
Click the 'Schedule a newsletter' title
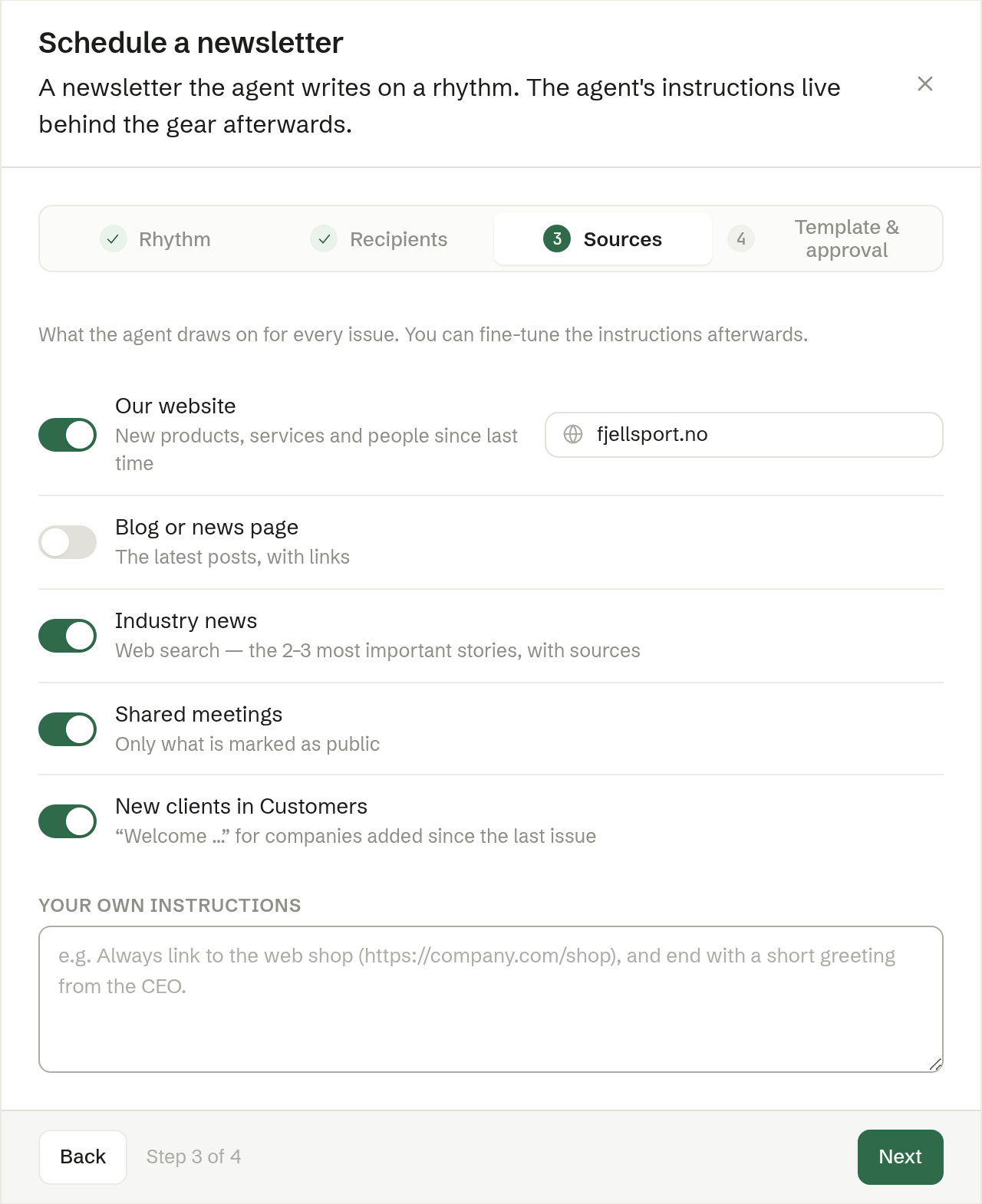(x=191, y=43)
